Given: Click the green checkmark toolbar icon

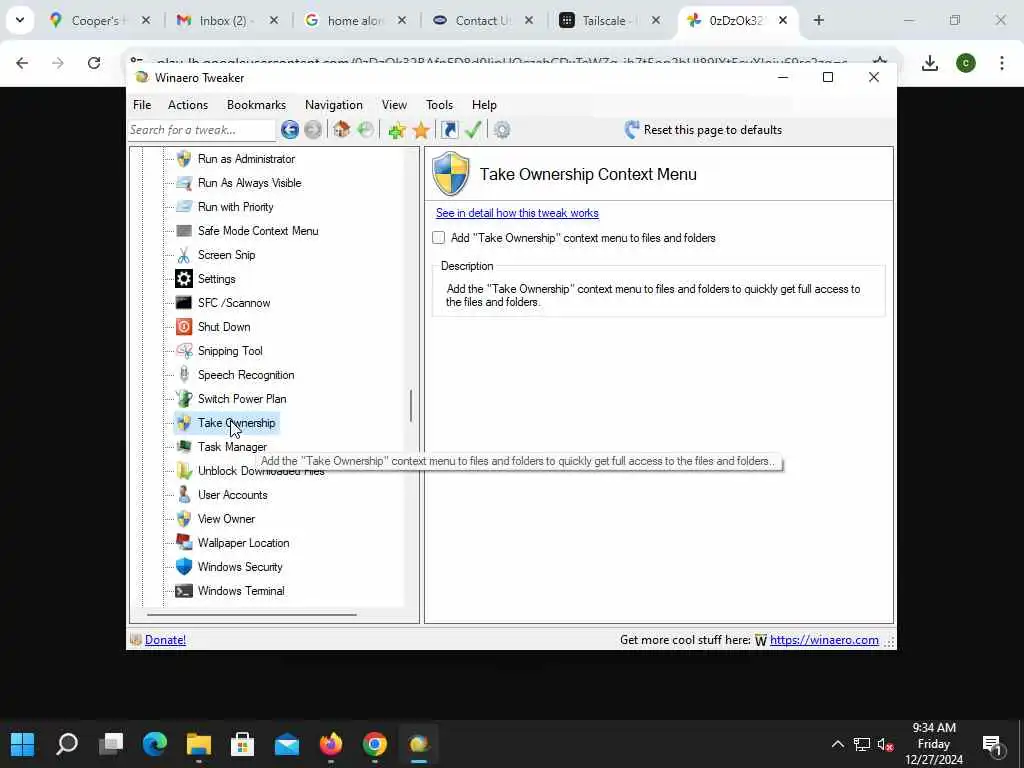Looking at the screenshot, I should point(473,129).
